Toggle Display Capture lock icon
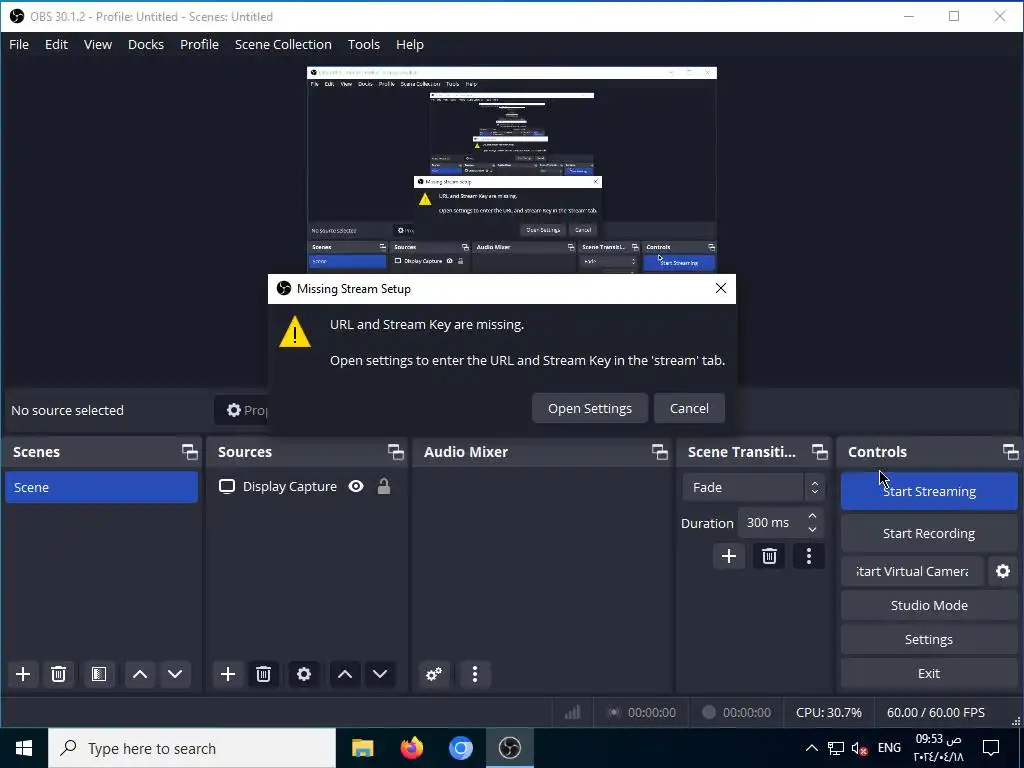 pos(384,487)
